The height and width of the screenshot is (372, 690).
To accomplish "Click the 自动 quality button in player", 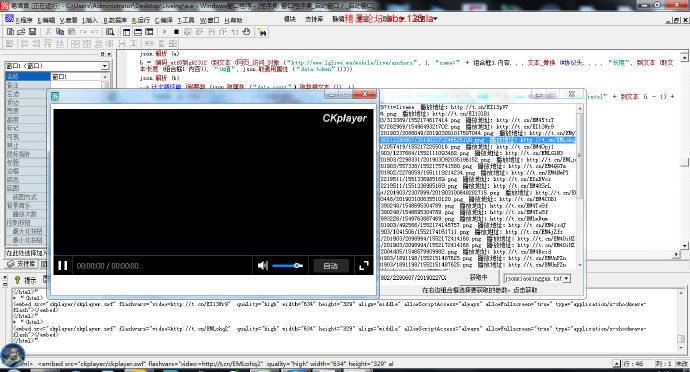I will (x=330, y=266).
